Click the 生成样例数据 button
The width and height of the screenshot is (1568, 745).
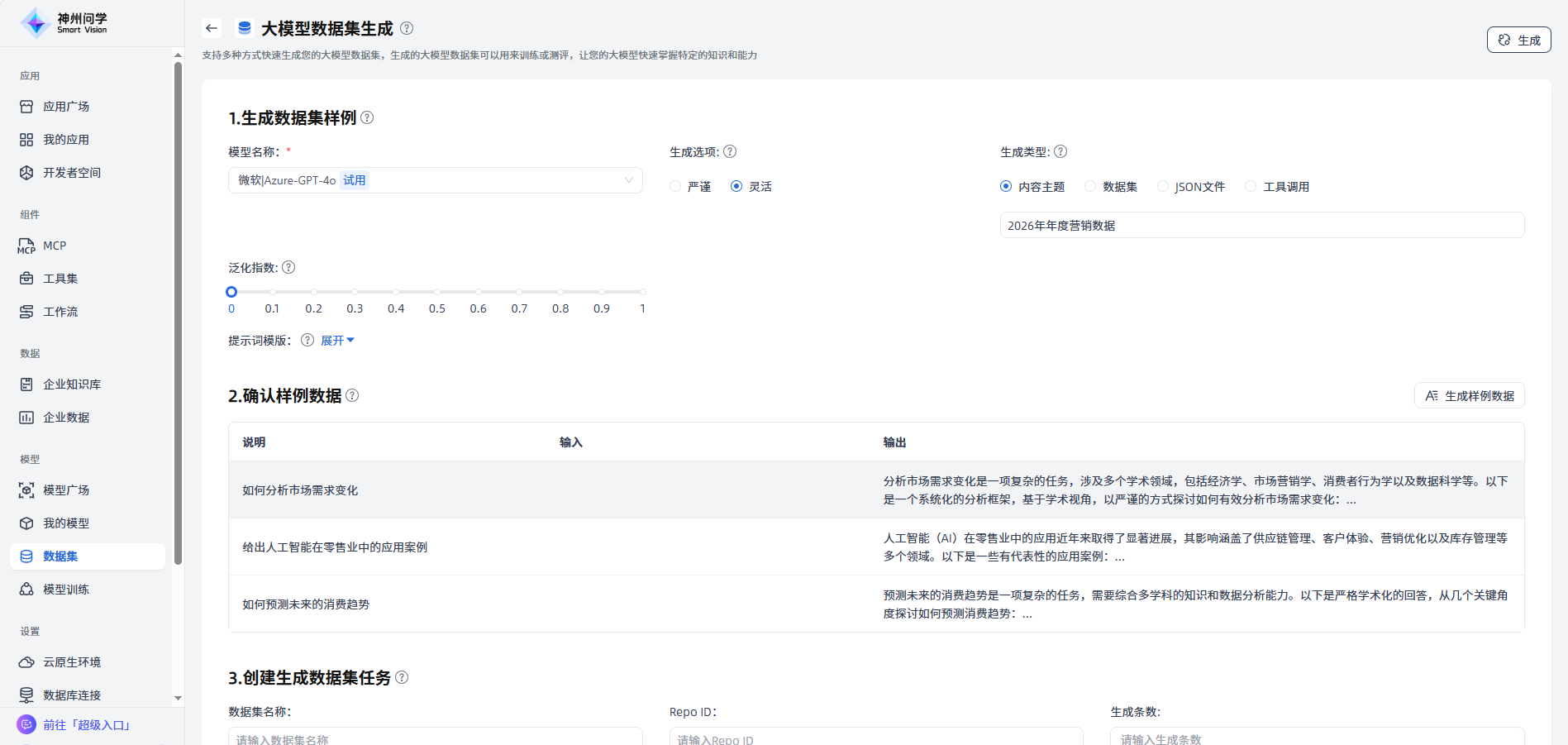point(1469,395)
